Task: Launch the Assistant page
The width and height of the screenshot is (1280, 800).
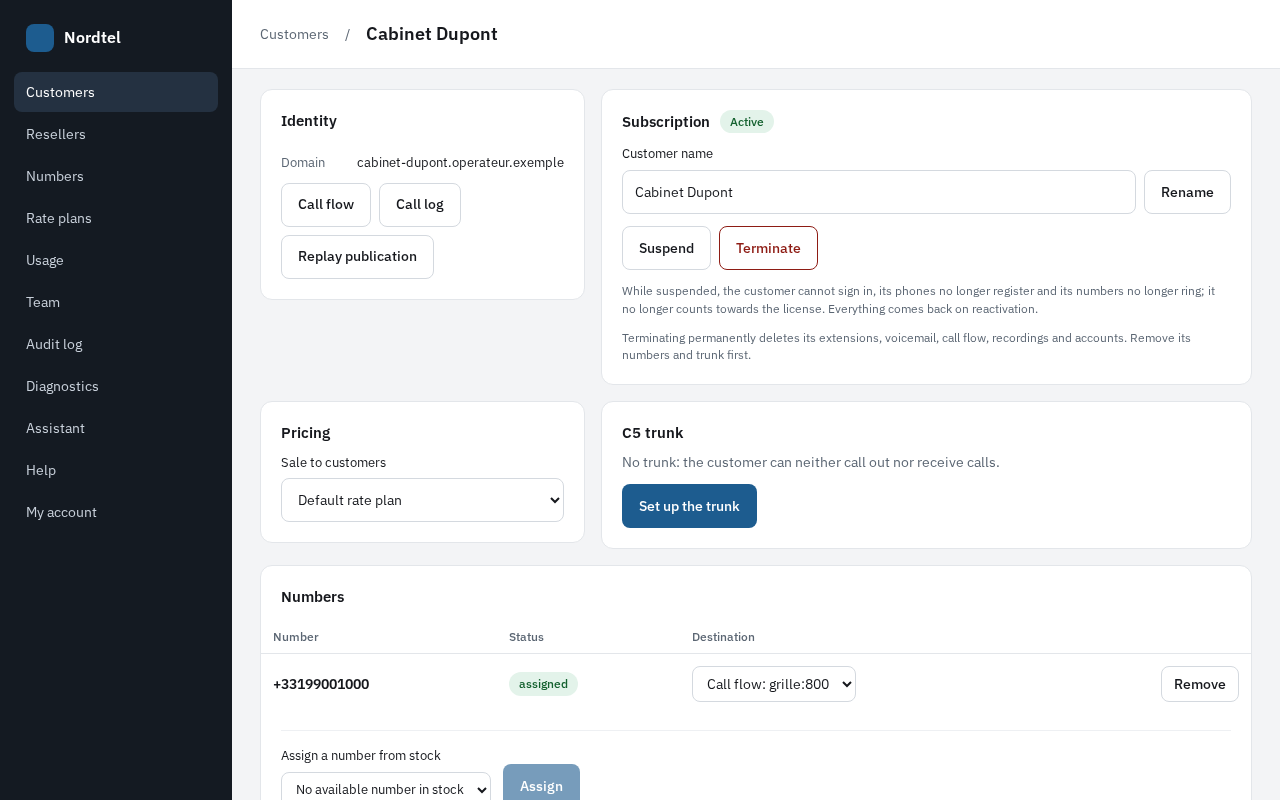Action: tap(116, 428)
